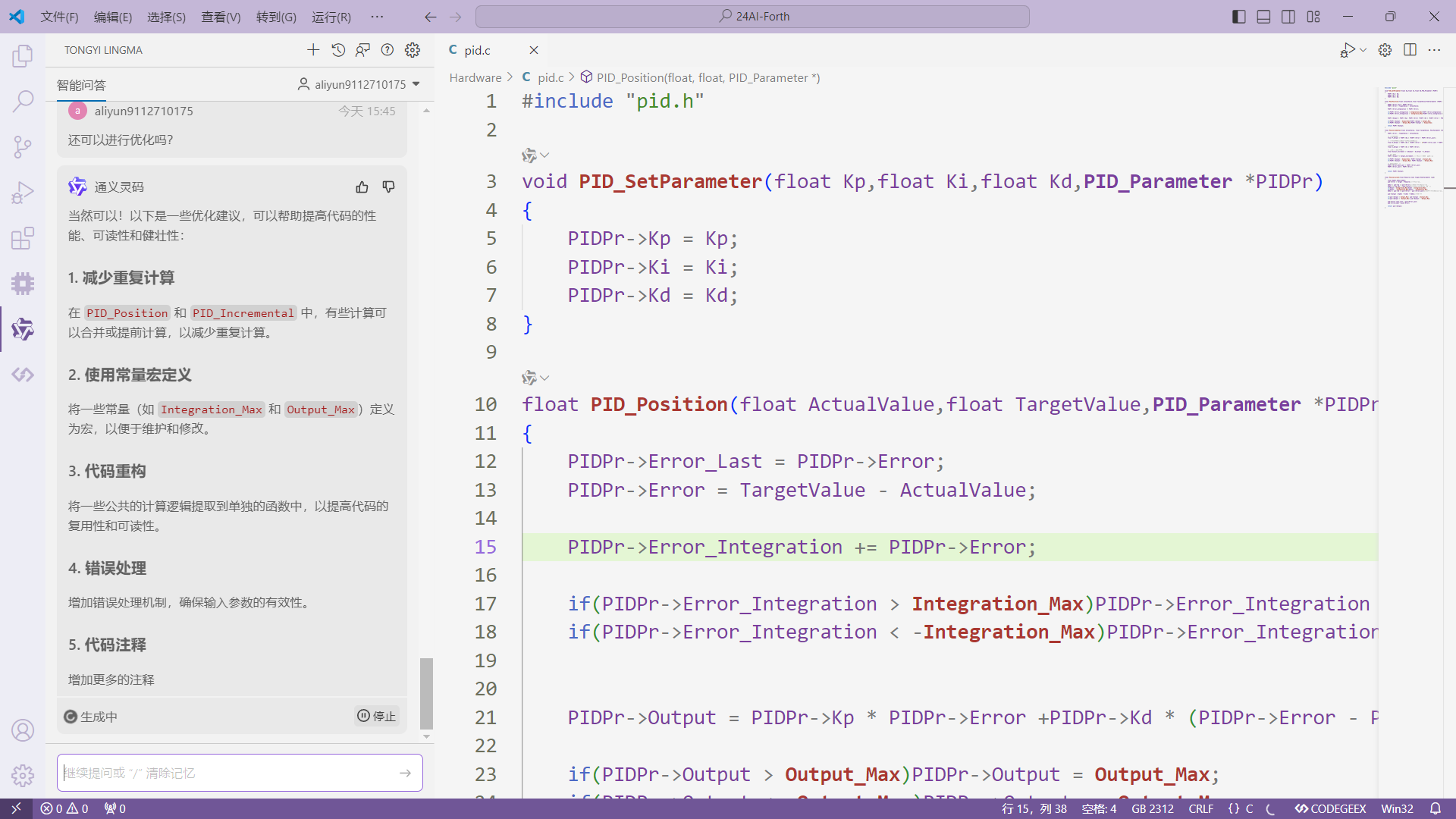1456x819 pixels.
Task: Open the 文件(F) menu
Action: 59,17
